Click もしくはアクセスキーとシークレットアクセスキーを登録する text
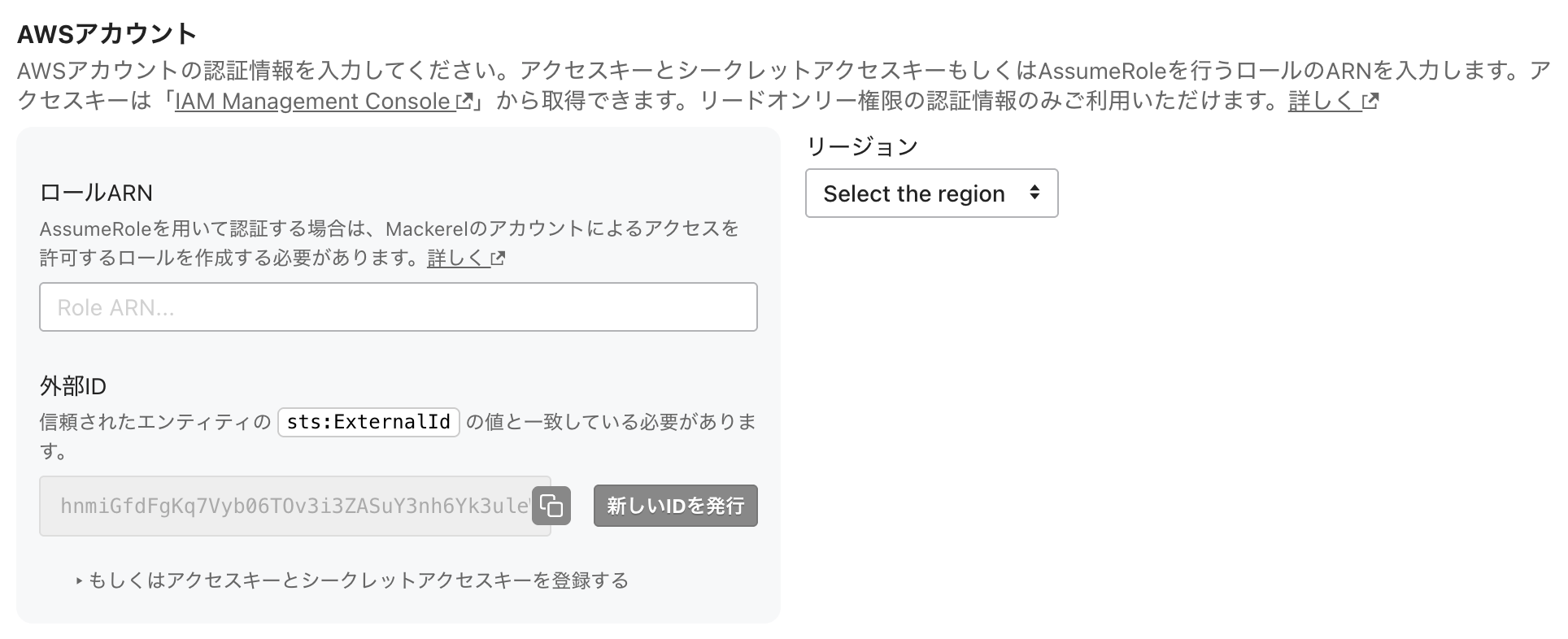The width and height of the screenshot is (1568, 639). pos(358,580)
